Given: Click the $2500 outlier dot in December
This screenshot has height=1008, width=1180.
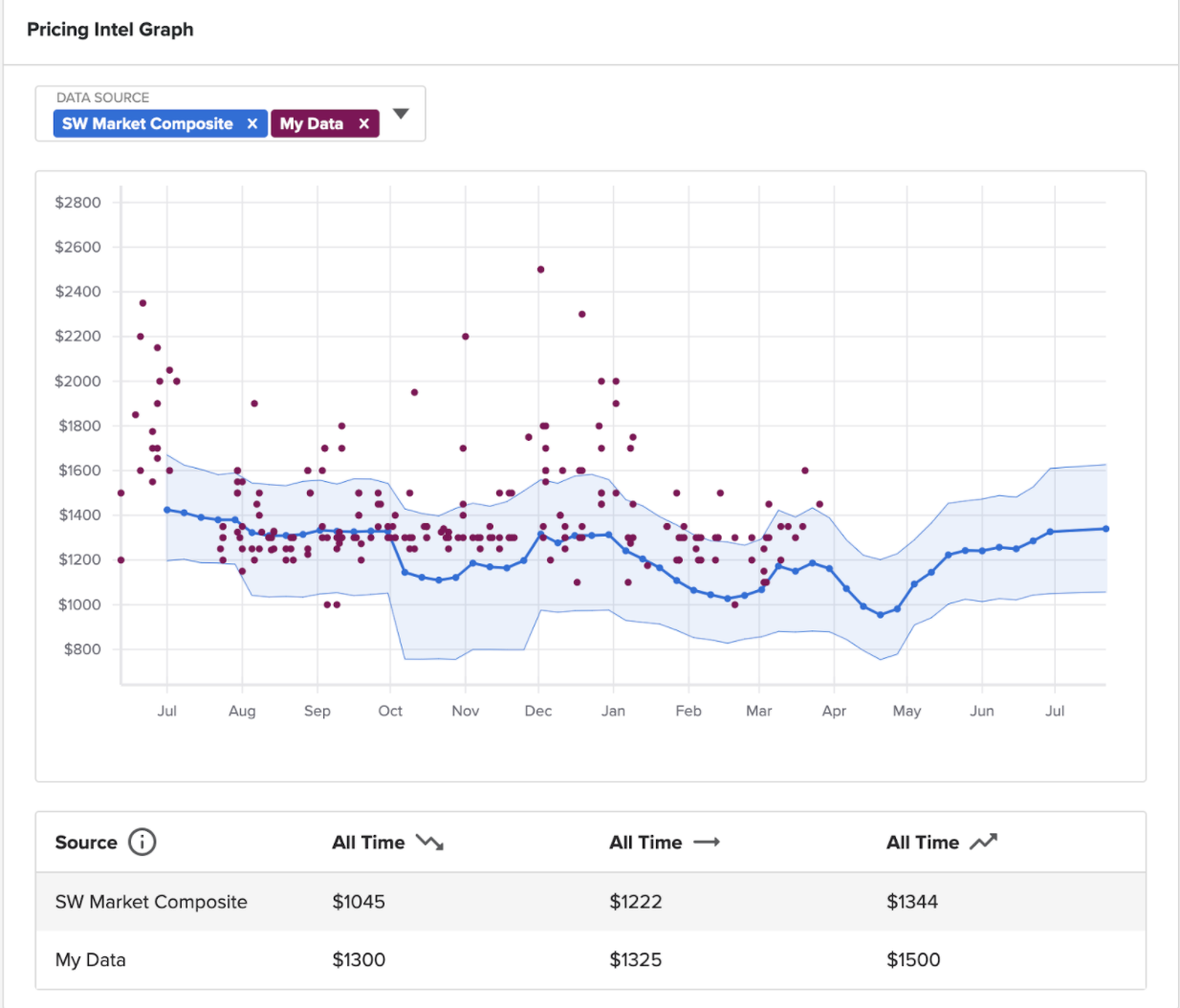Looking at the screenshot, I should pos(540,270).
